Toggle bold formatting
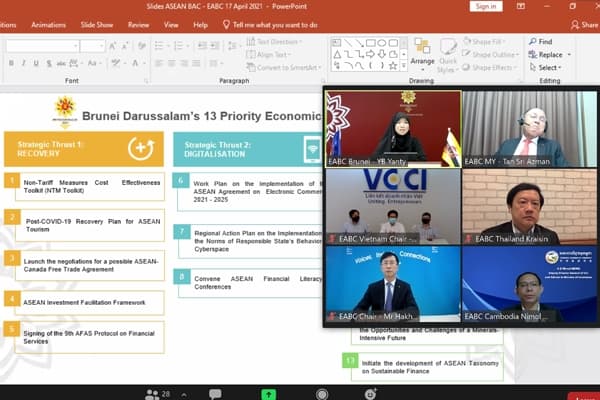Screen dimensions: 600x400 (10, 63)
